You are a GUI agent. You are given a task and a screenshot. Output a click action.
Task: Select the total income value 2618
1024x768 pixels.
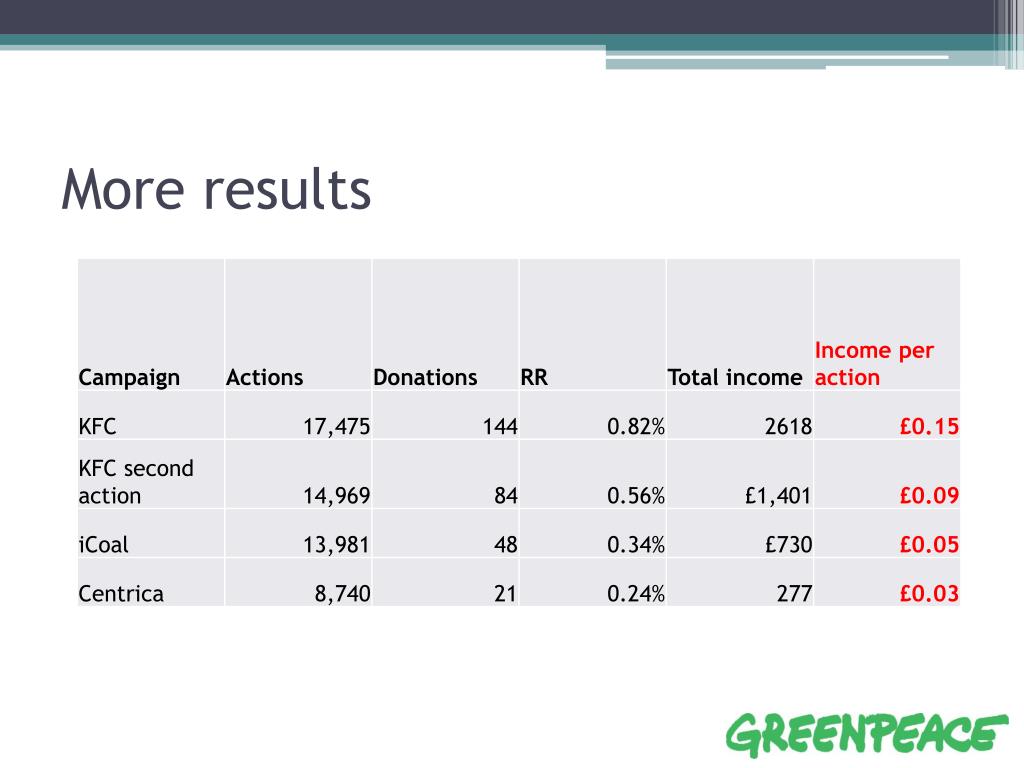pyautogui.click(x=788, y=426)
